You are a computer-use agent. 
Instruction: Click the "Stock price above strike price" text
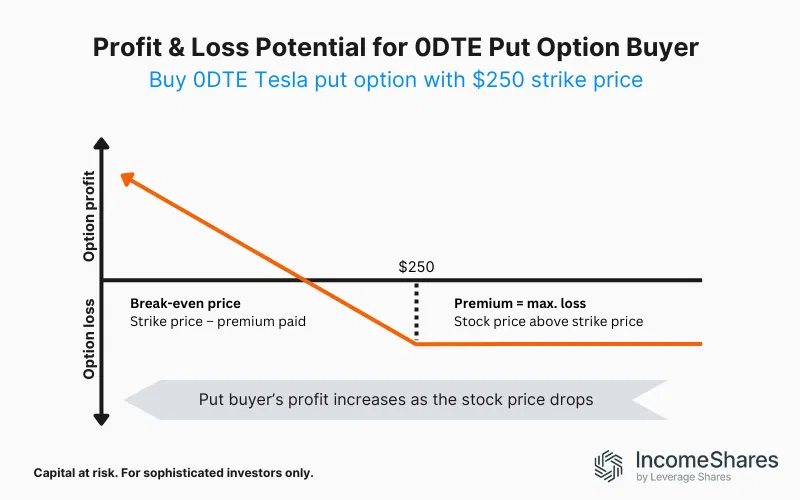[548, 321]
